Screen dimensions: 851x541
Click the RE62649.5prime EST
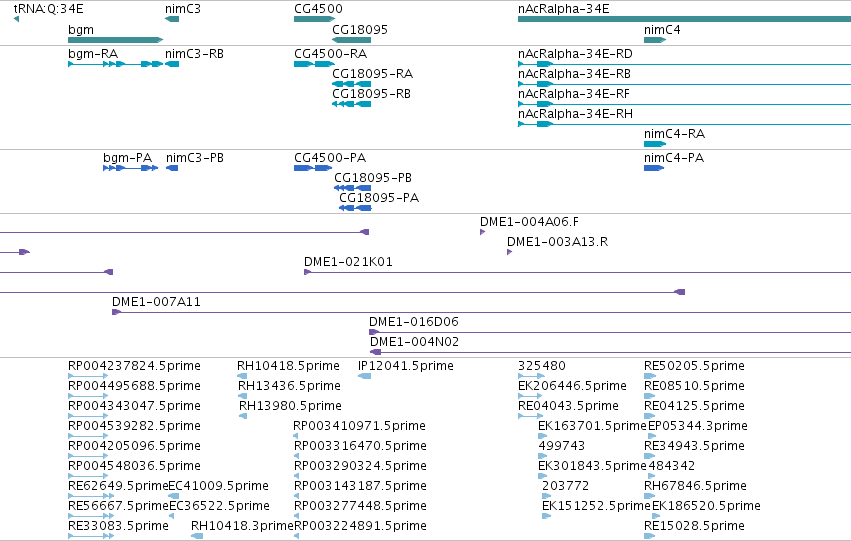[x=91, y=495]
